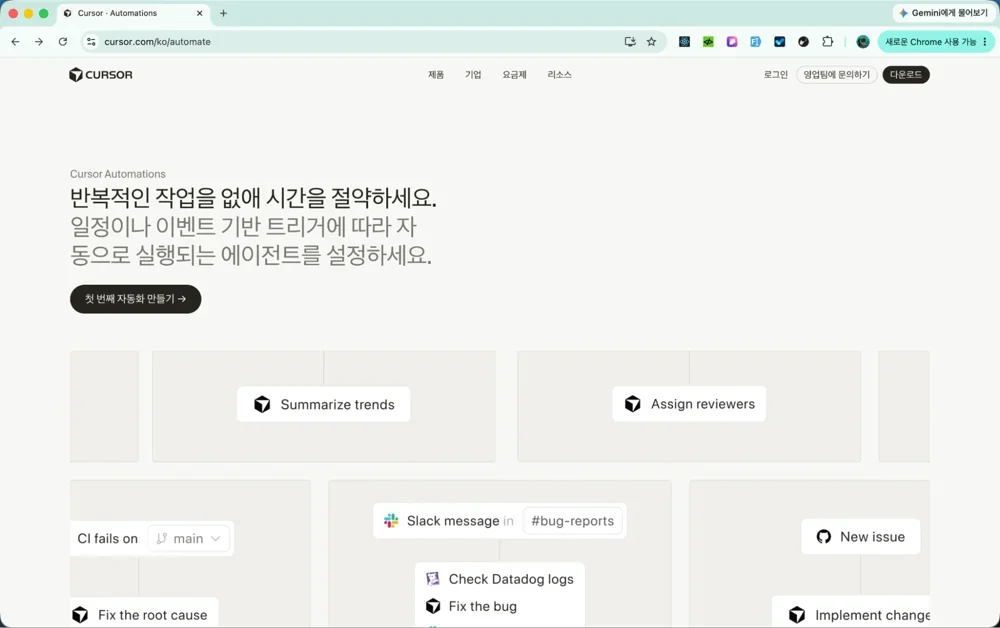The image size is (1000, 628).
Task: Click the Cursor logo in the header
Action: point(101,75)
